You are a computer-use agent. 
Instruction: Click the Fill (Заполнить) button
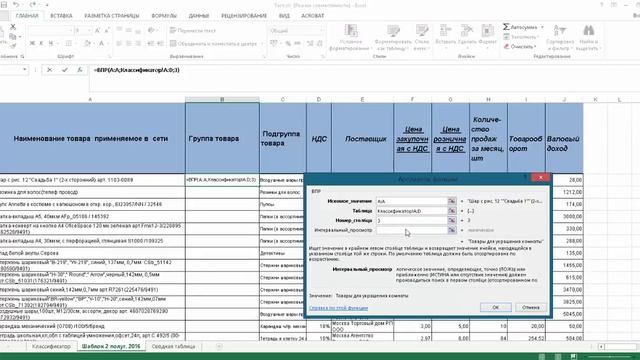[x=520, y=37]
